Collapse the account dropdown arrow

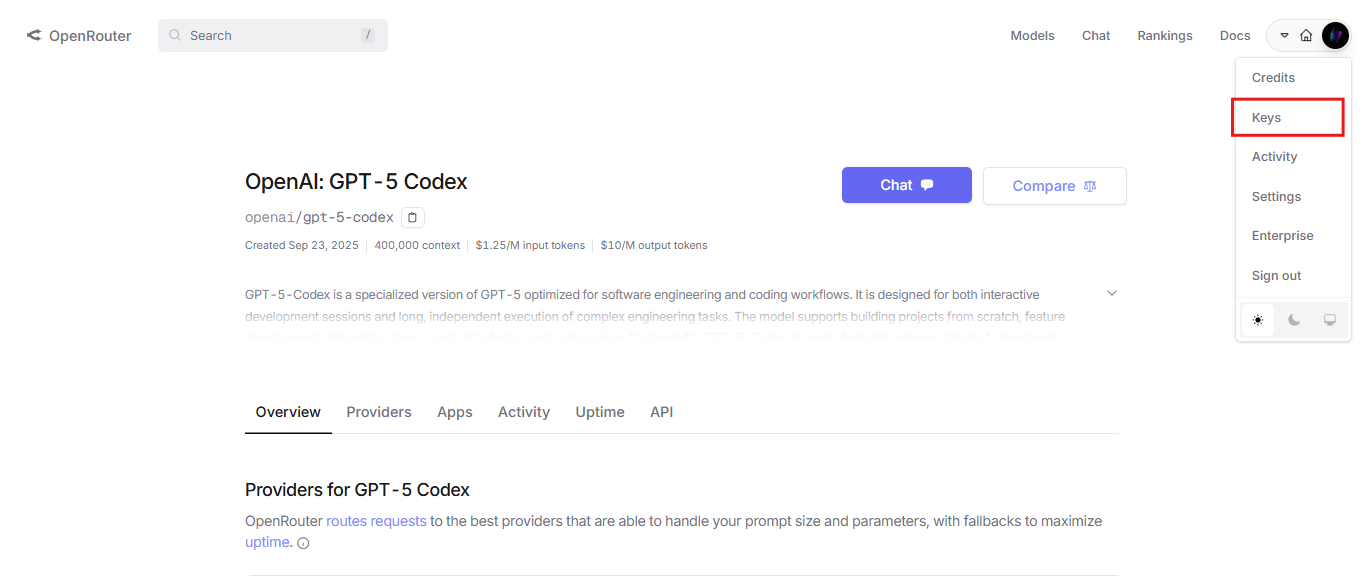pyautogui.click(x=1285, y=36)
